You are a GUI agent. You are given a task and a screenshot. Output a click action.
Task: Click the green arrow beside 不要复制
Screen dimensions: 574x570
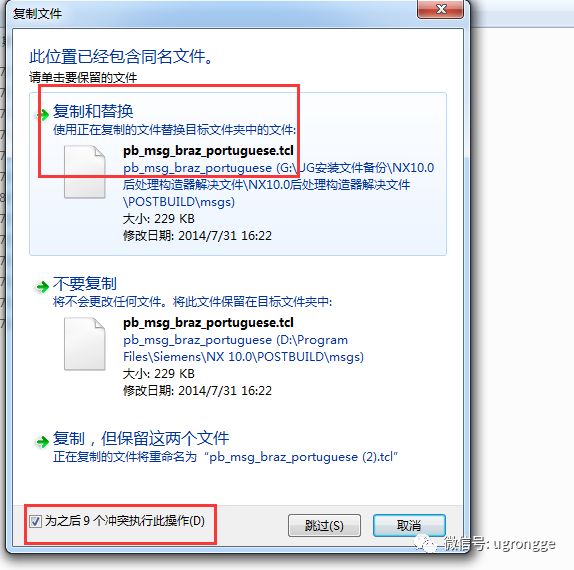(x=43, y=287)
